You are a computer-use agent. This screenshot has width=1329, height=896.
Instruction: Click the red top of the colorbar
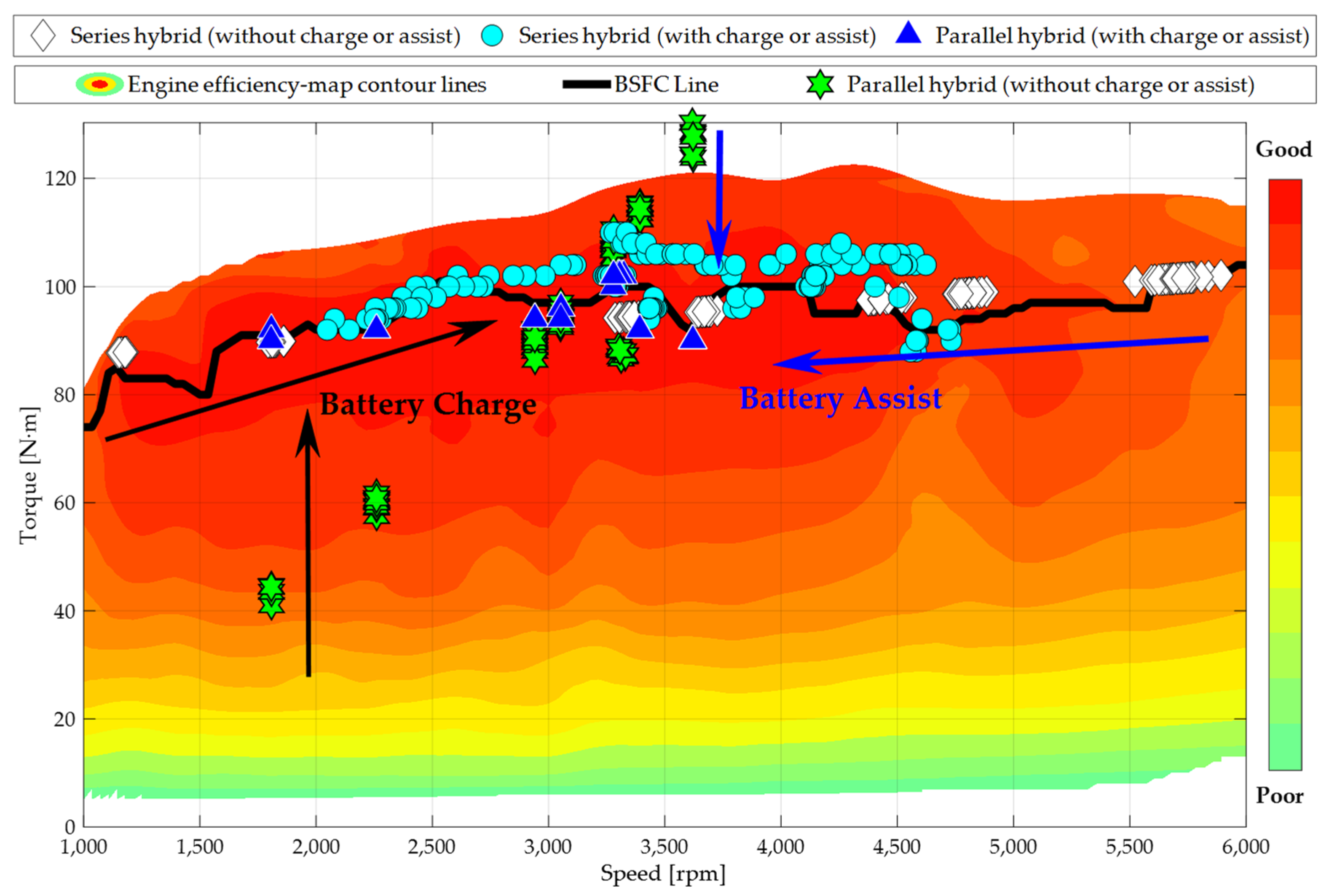click(x=1285, y=200)
